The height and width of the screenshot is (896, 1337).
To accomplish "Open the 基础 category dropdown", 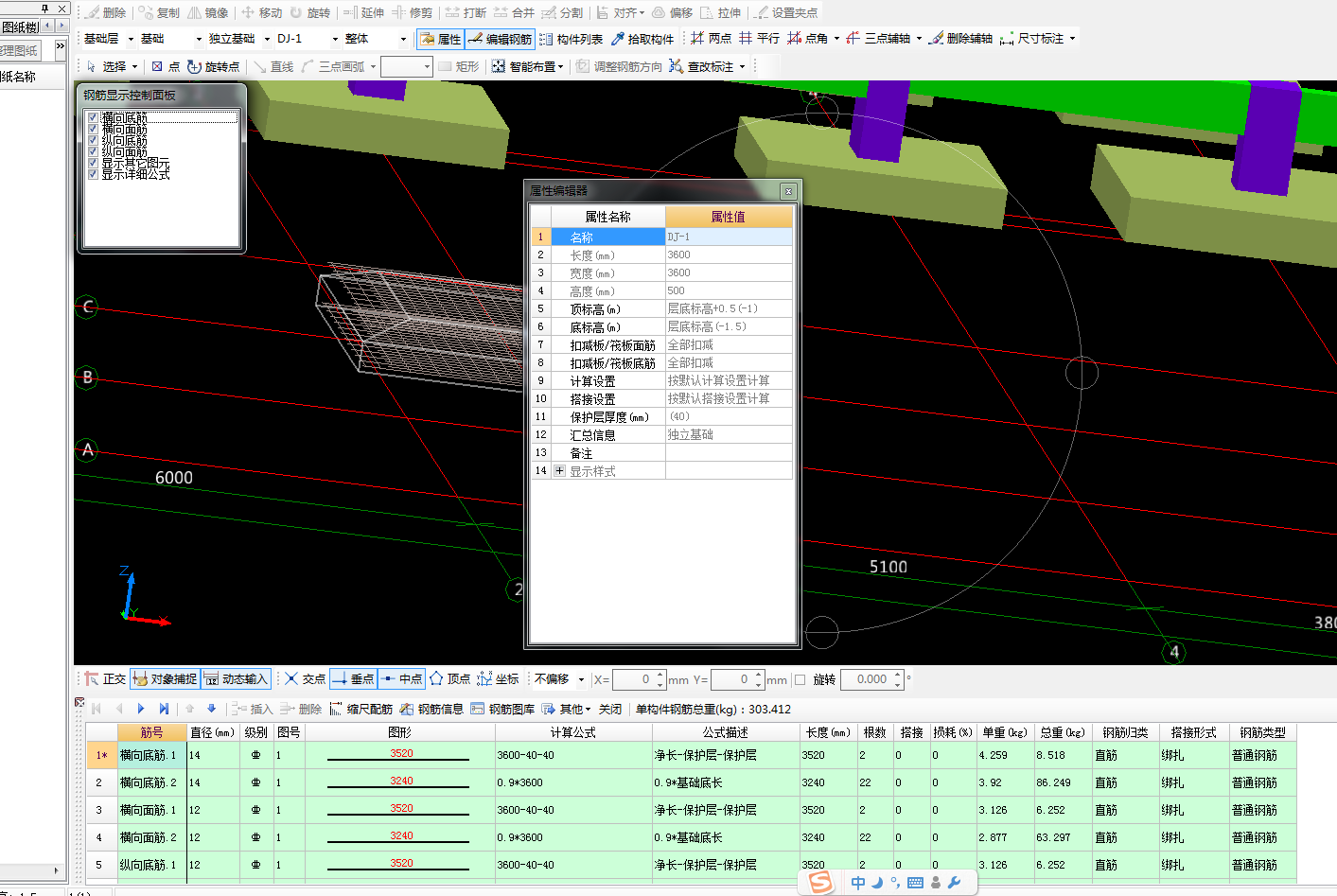I will pyautogui.click(x=199, y=39).
